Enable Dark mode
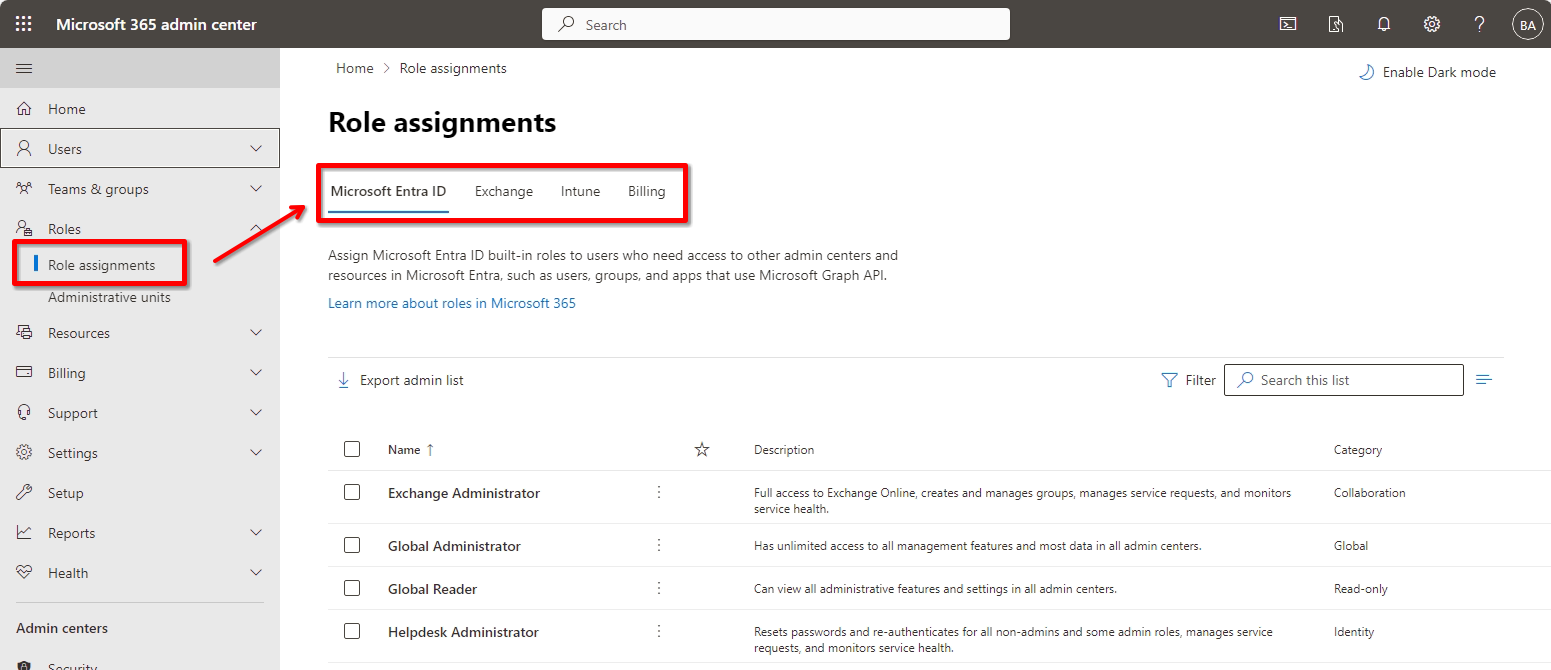This screenshot has height=670, width=1551. tap(1427, 72)
